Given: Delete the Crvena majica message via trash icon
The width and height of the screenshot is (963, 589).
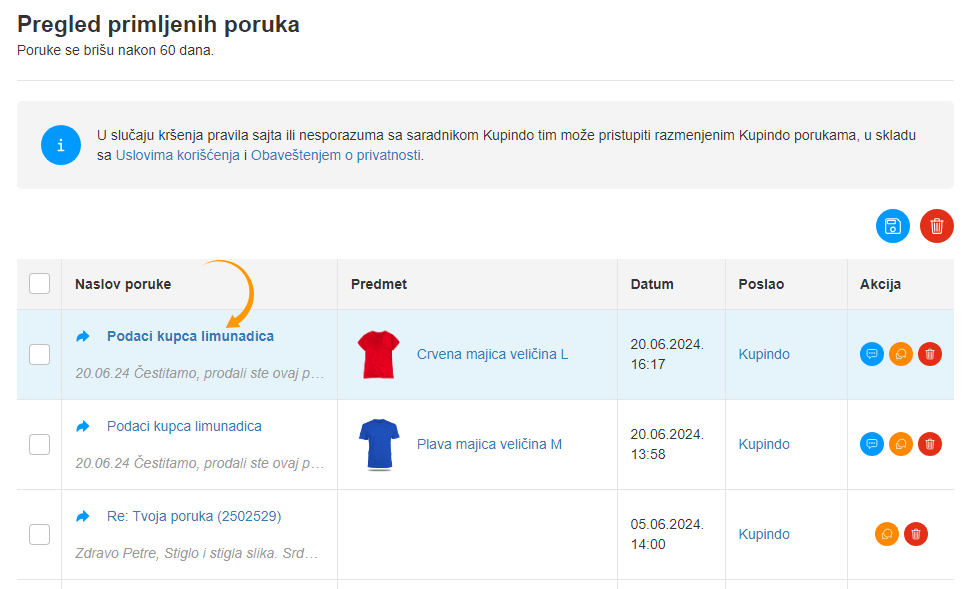Looking at the screenshot, I should pos(930,354).
